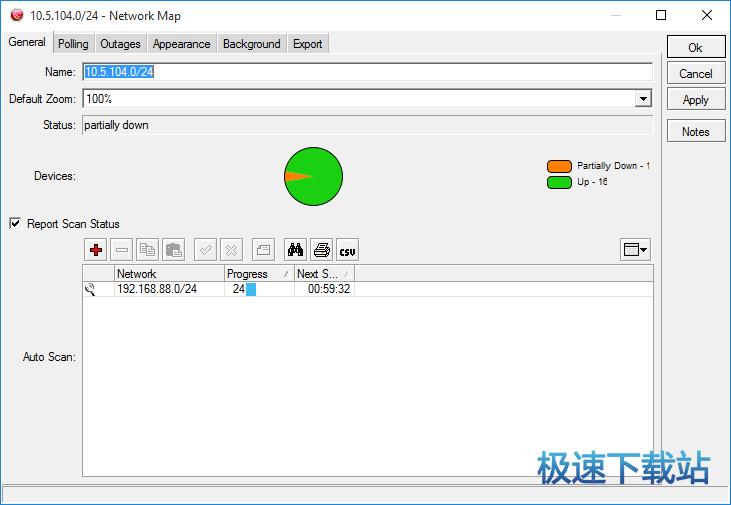This screenshot has height=505, width=731.
Task: Click the Copy toolbar icon
Action: tap(148, 250)
